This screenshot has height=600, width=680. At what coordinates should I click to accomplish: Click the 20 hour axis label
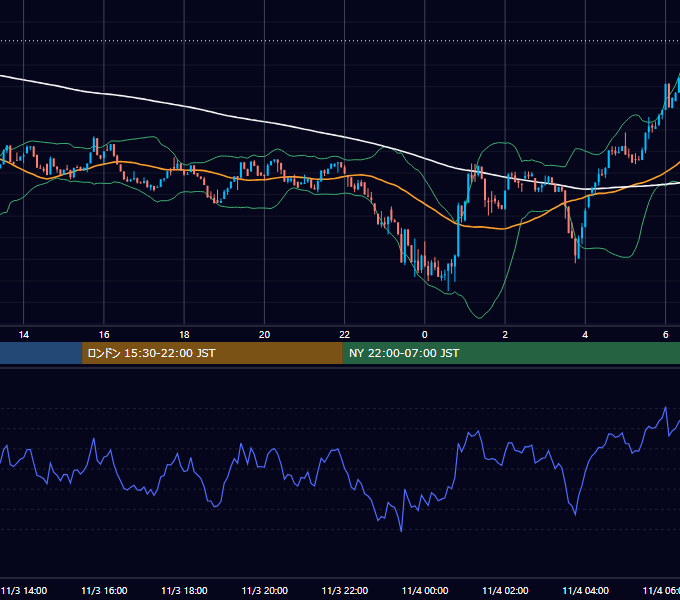265,335
